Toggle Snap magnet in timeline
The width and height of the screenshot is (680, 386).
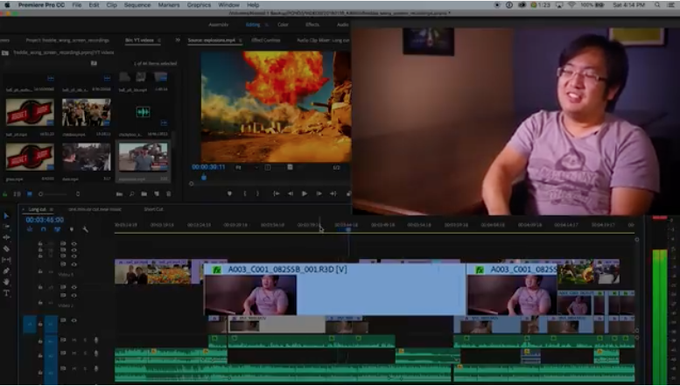coord(43,229)
